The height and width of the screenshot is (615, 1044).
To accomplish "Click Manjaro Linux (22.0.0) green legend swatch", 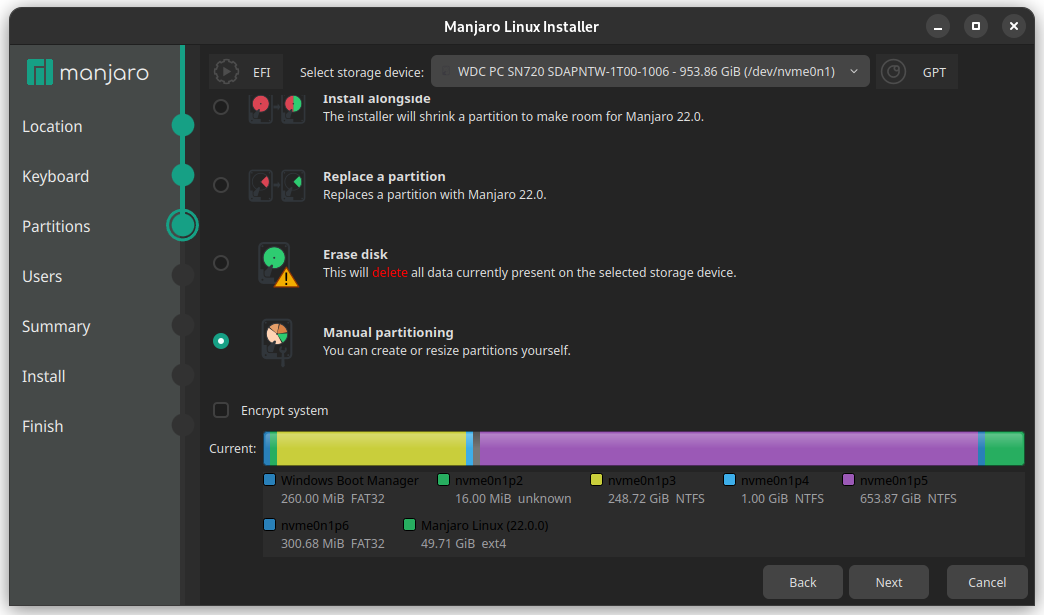I will click(x=409, y=524).
